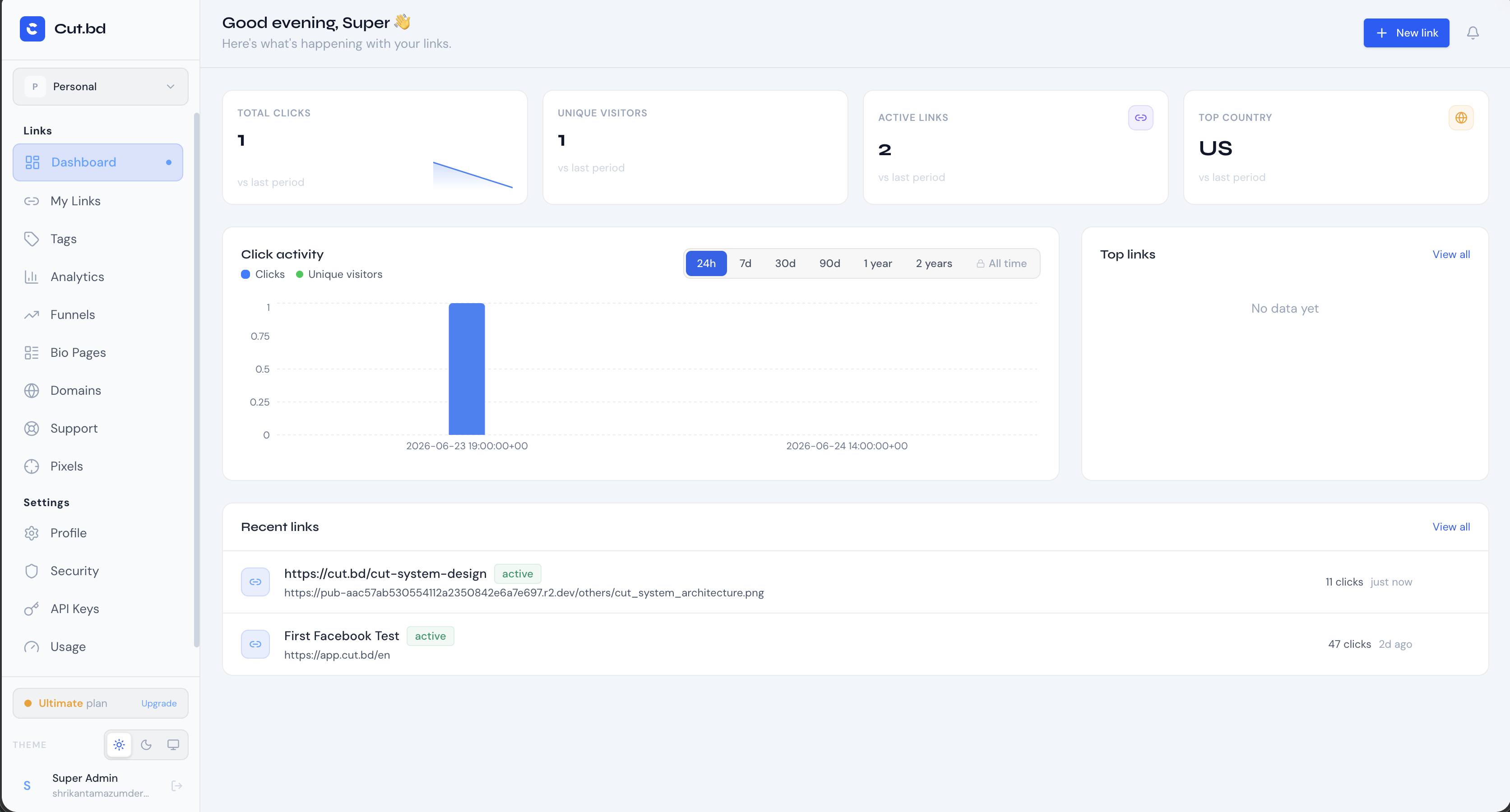The width and height of the screenshot is (1510, 812).
Task: Click the blue bar in Click activity chart
Action: [x=467, y=369]
